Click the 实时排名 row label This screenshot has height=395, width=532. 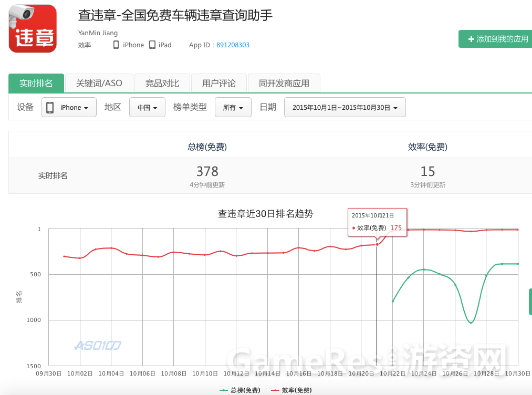click(x=53, y=175)
